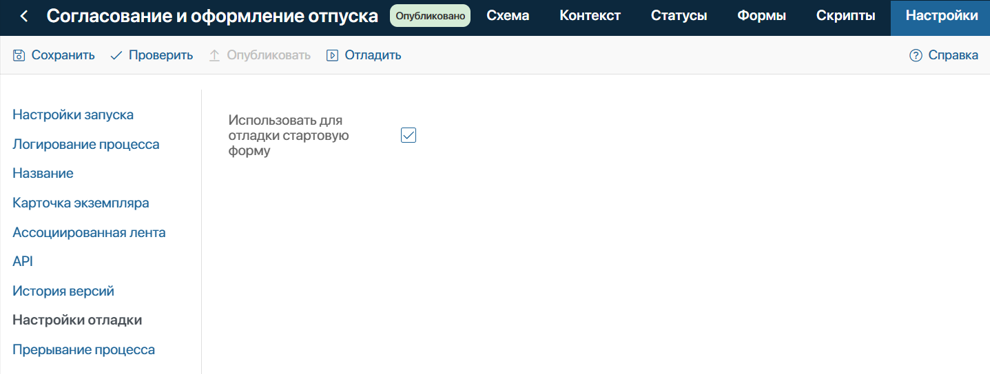The width and height of the screenshot is (990, 374).
Task: Click the Отладить debug play icon
Action: (332, 55)
